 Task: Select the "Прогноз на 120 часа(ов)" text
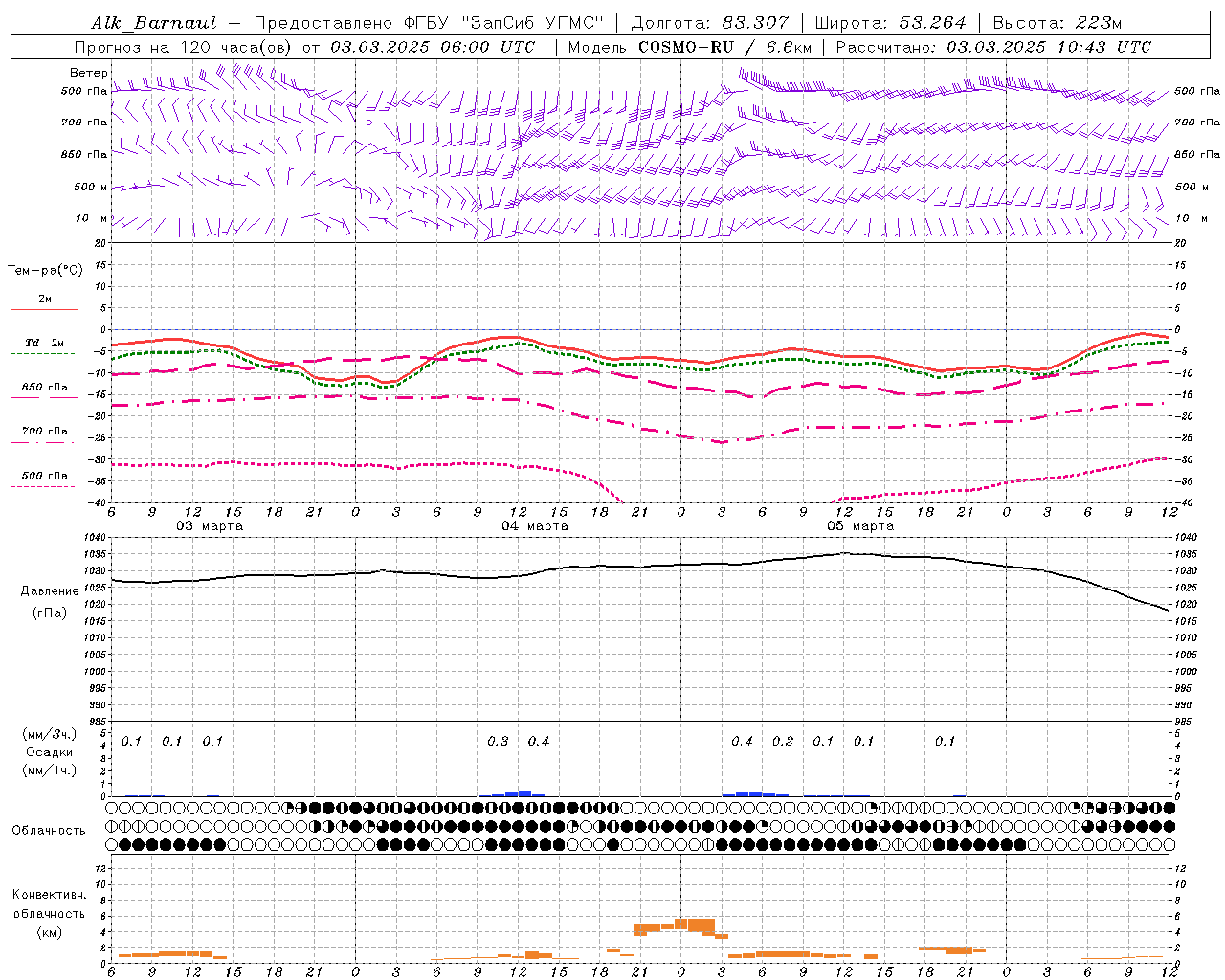point(184,47)
